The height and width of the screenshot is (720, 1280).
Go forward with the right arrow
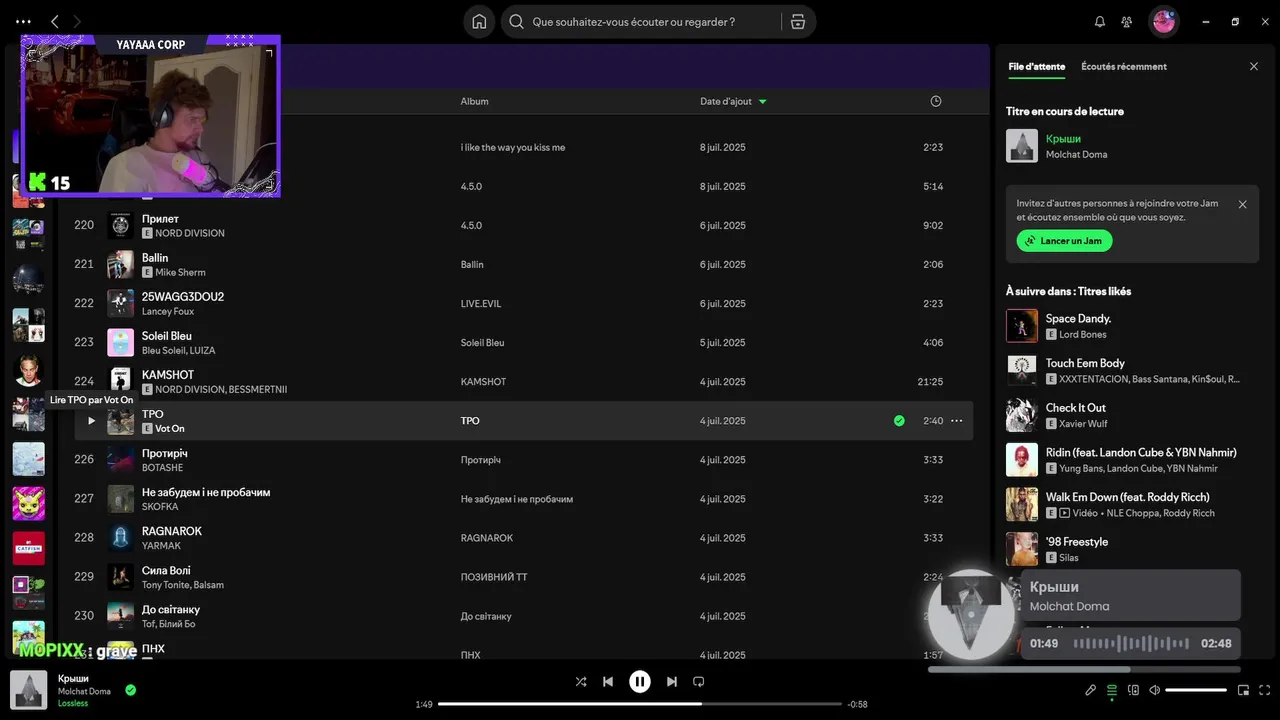(77, 21)
